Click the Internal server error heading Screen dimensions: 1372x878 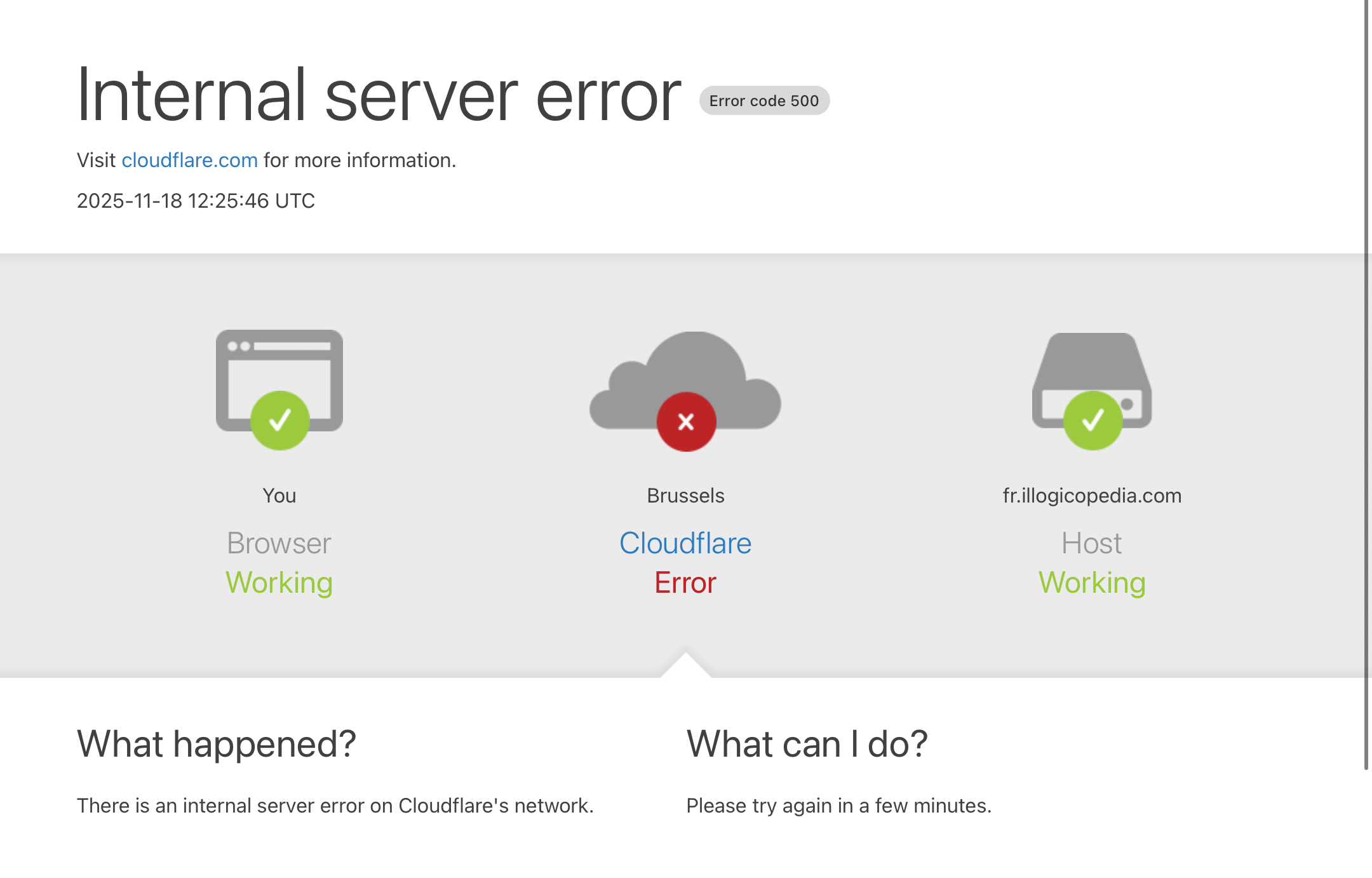pyautogui.click(x=379, y=95)
